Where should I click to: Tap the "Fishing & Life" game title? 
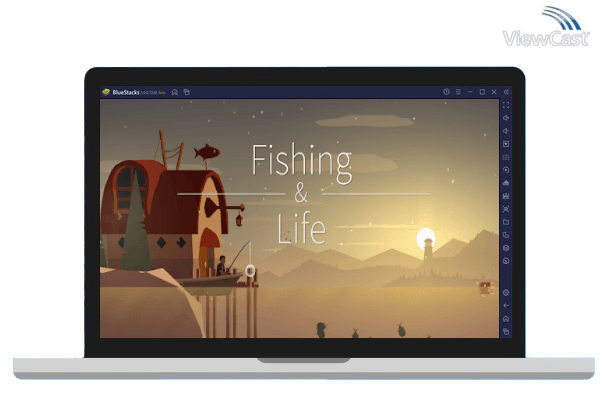tap(302, 194)
